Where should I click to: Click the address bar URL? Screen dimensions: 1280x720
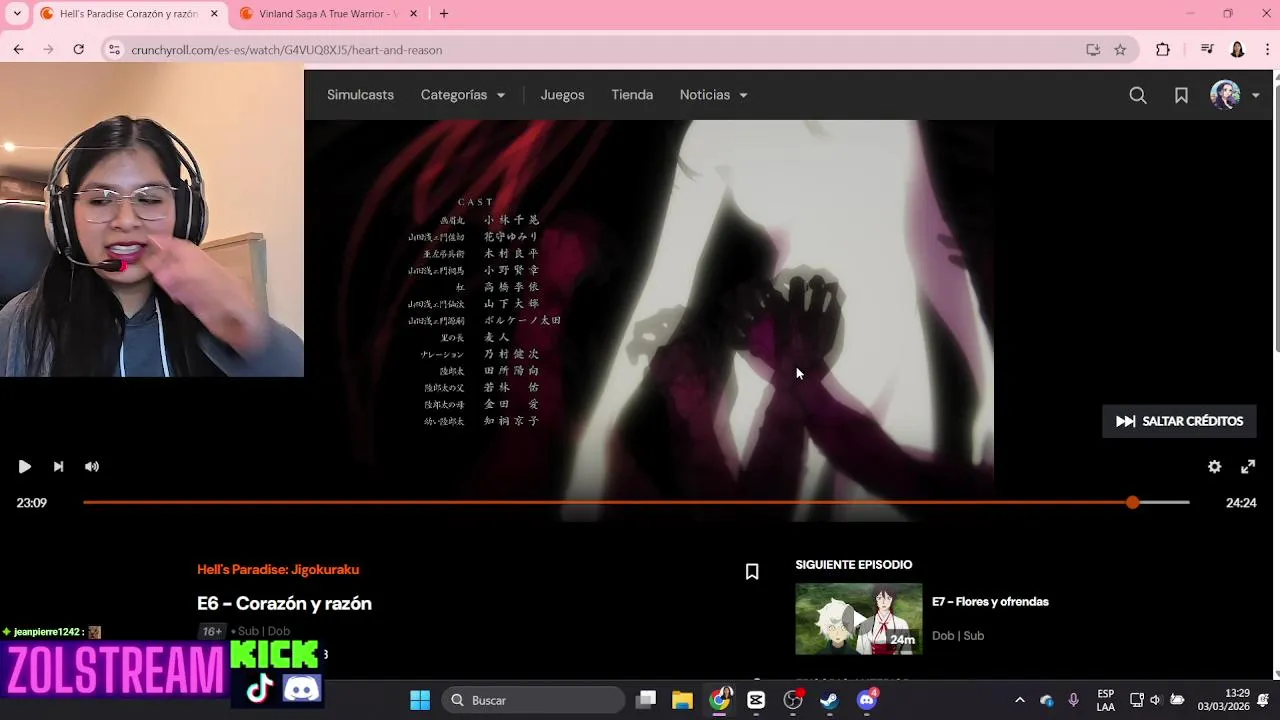(x=287, y=50)
